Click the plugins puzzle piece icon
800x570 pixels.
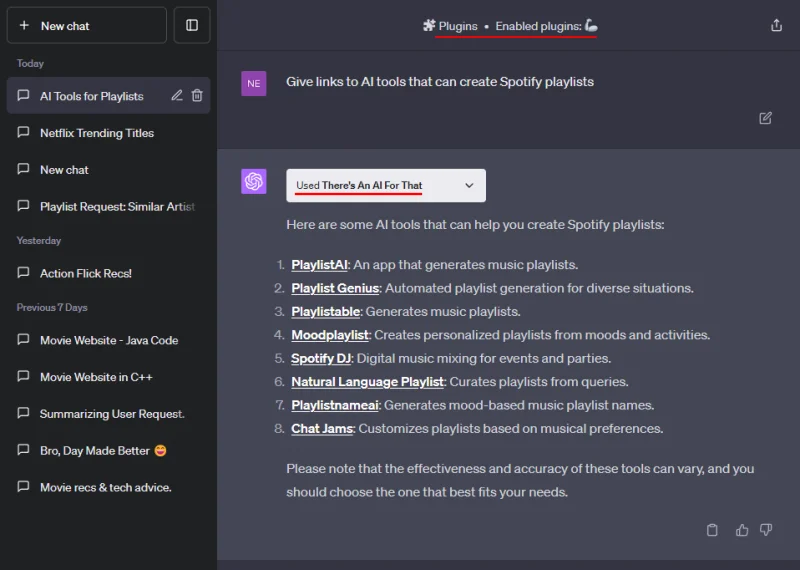[429, 26]
